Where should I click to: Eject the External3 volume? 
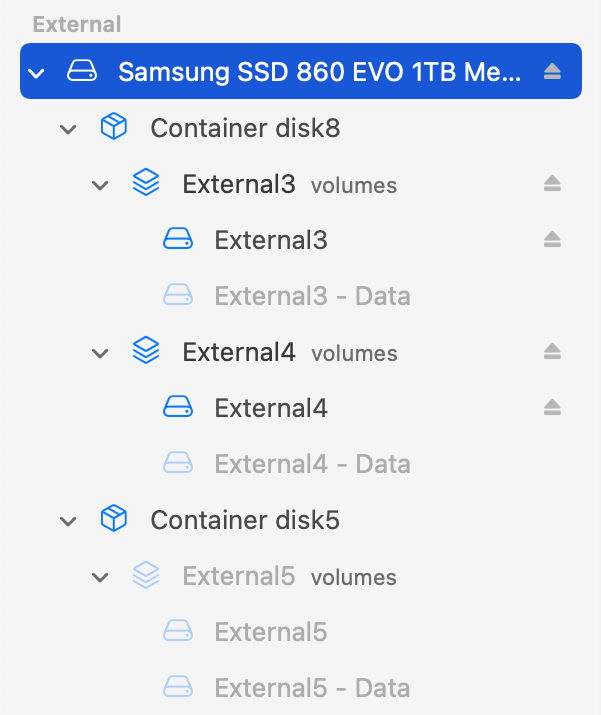[552, 240]
